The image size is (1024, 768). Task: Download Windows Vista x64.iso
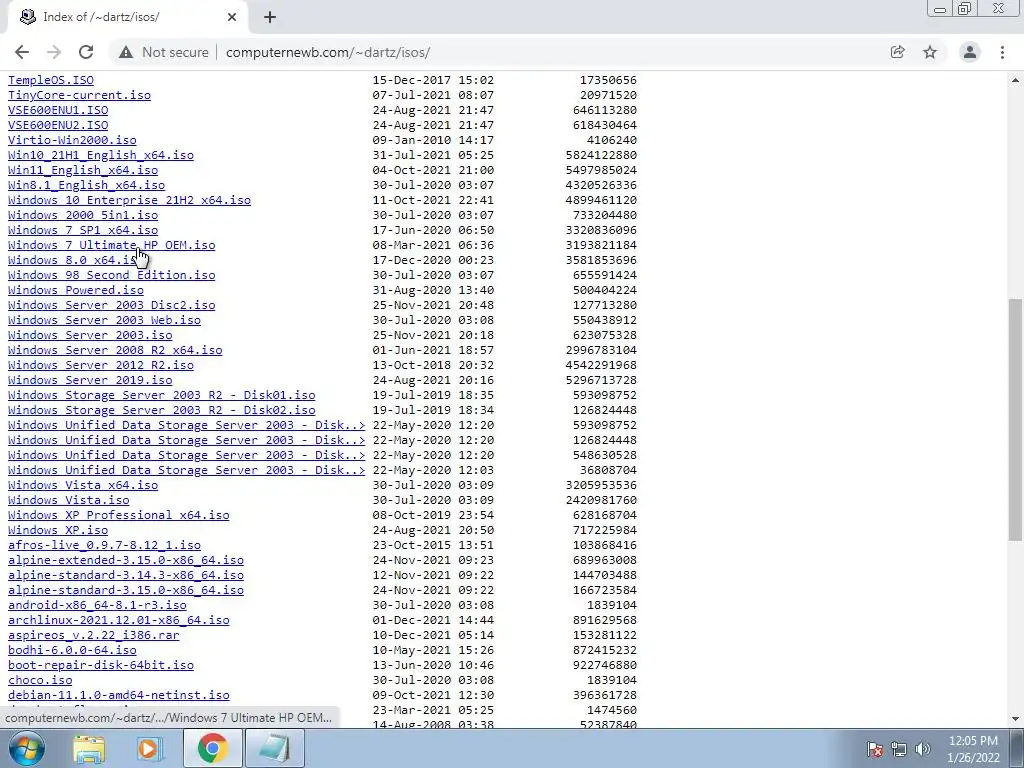point(83,486)
